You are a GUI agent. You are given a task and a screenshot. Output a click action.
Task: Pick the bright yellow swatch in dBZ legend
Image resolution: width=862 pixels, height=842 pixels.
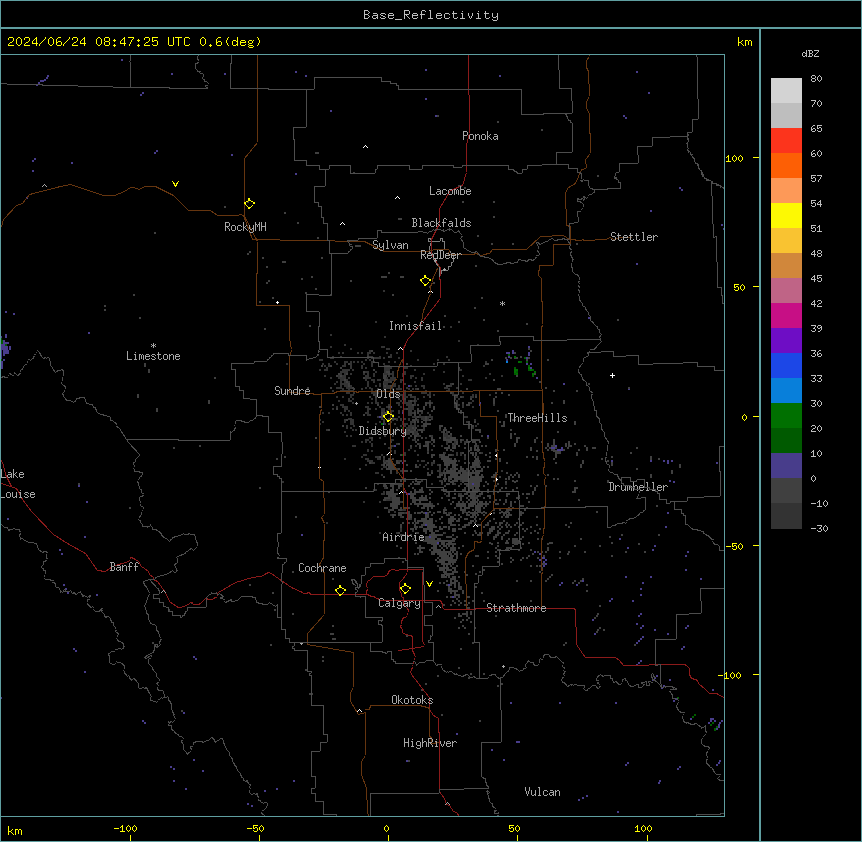pyautogui.click(x=786, y=215)
